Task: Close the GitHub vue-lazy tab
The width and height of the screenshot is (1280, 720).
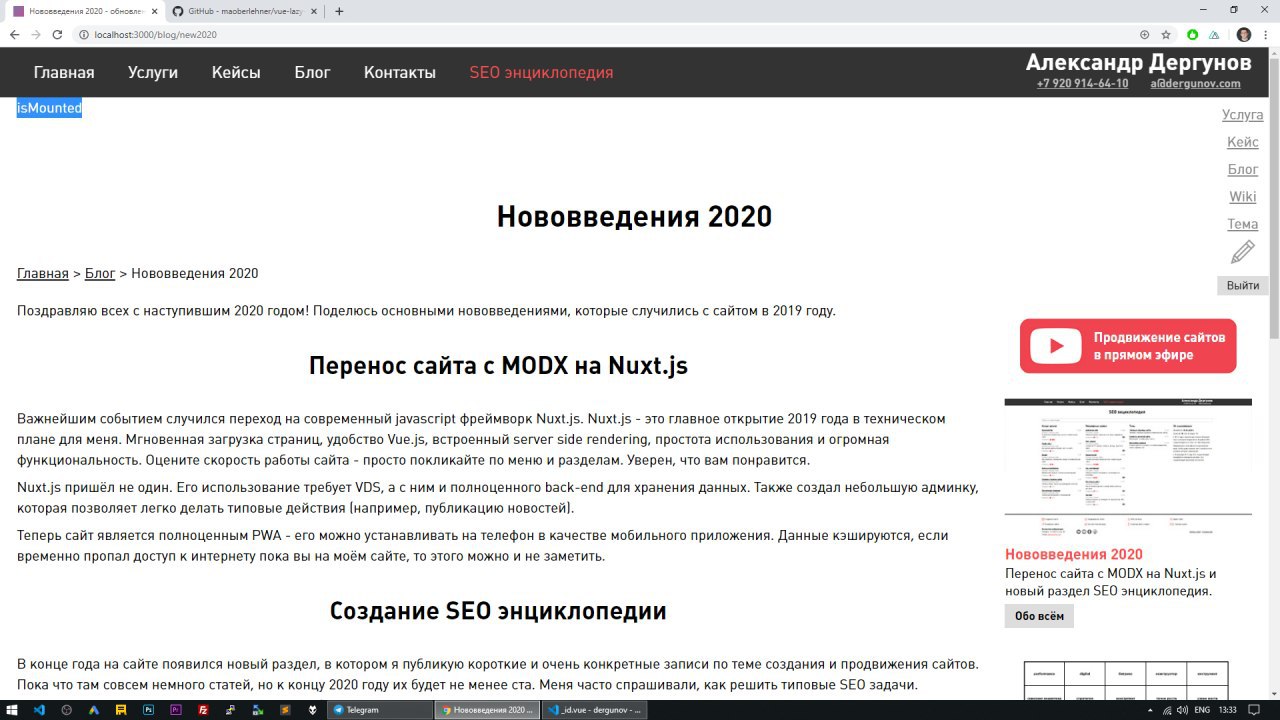Action: tap(315, 11)
